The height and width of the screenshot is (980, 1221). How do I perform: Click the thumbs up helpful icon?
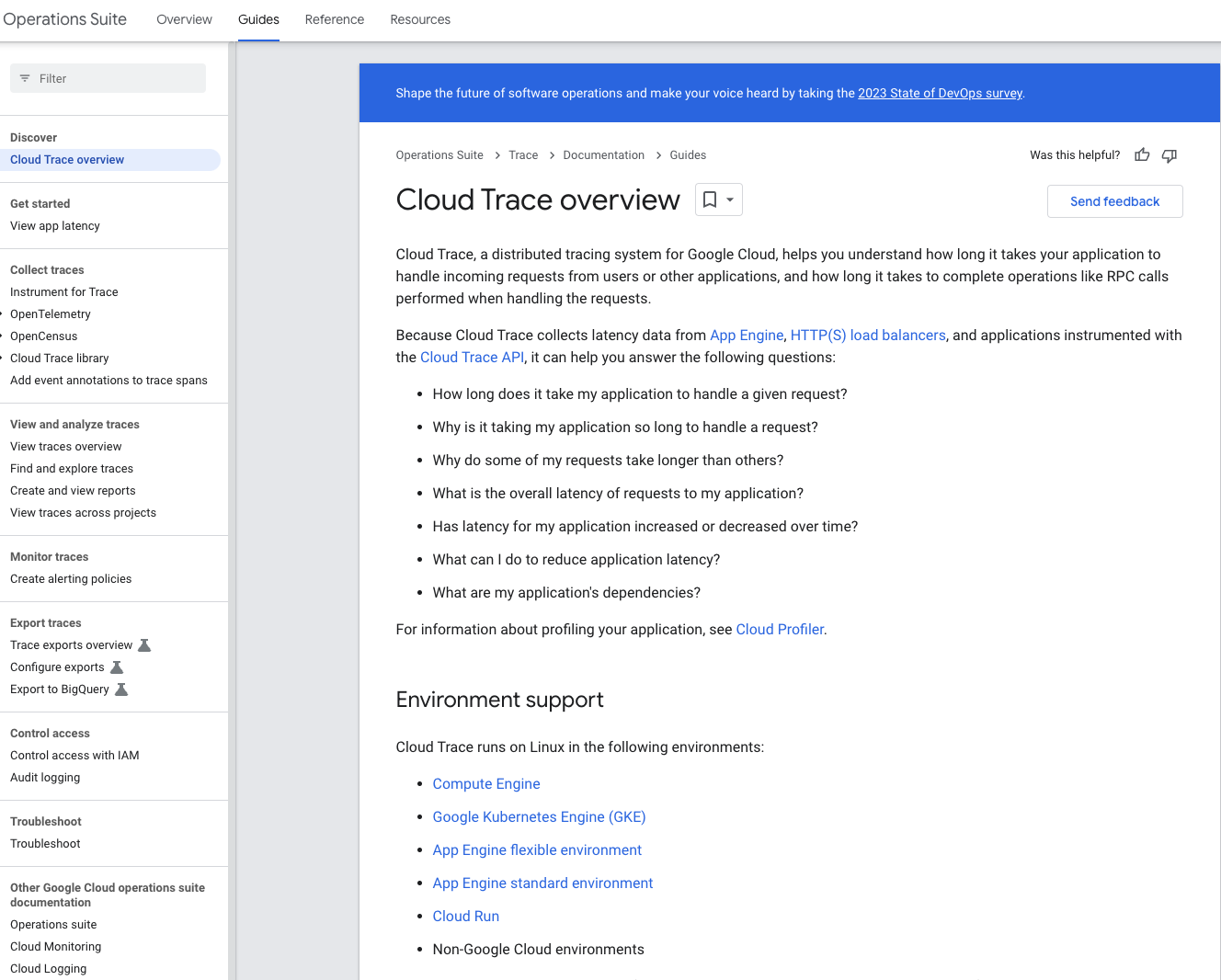(1142, 155)
